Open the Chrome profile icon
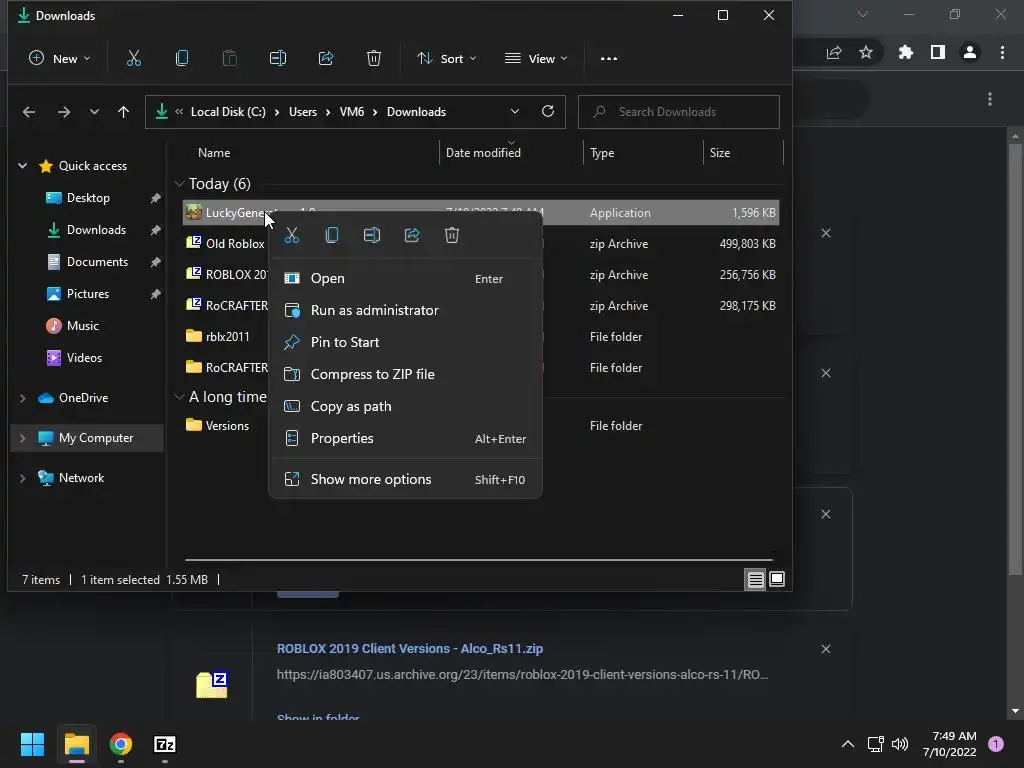This screenshot has height=768, width=1024. tap(970, 52)
